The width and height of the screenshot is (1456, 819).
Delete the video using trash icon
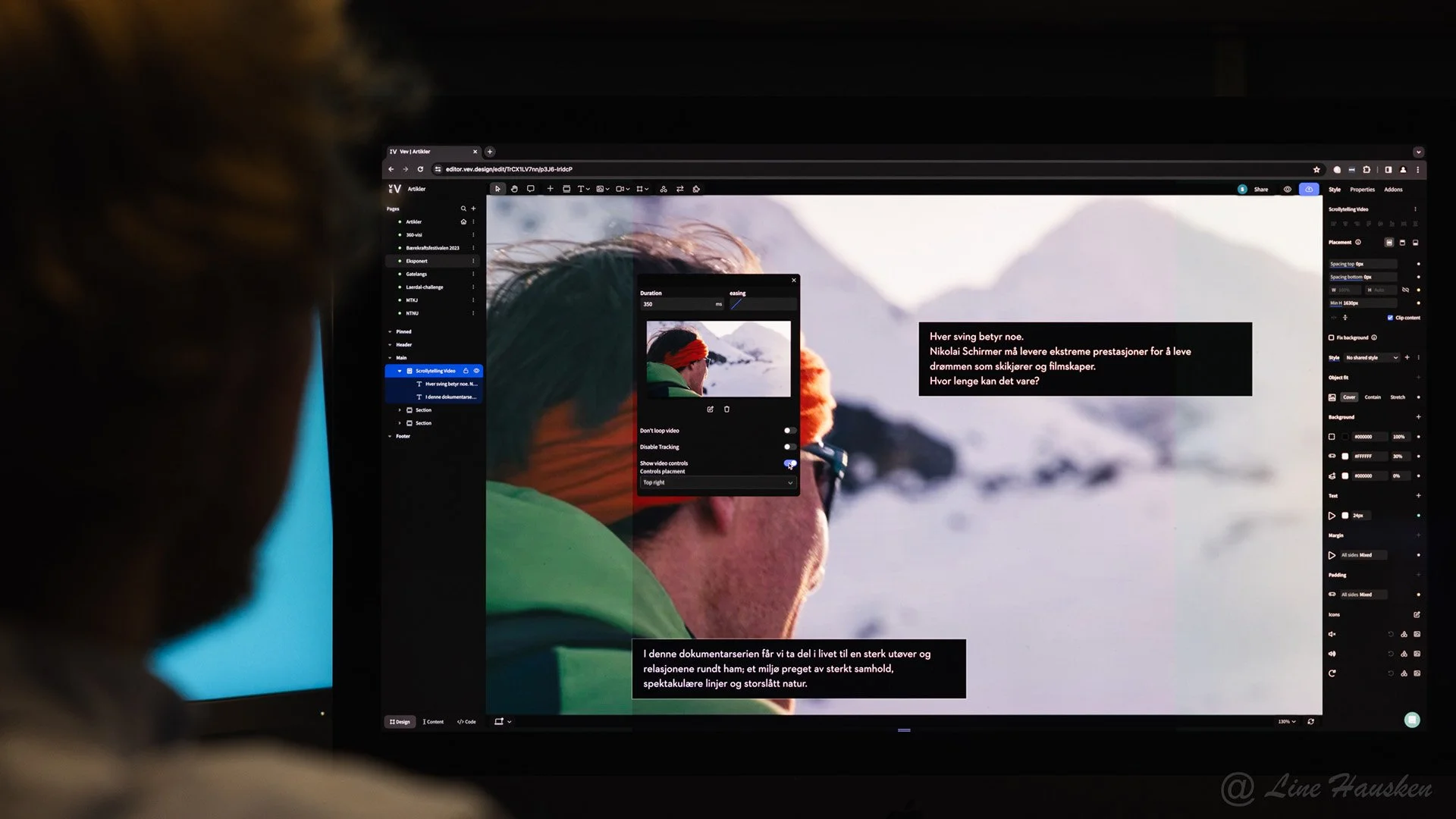point(726,409)
